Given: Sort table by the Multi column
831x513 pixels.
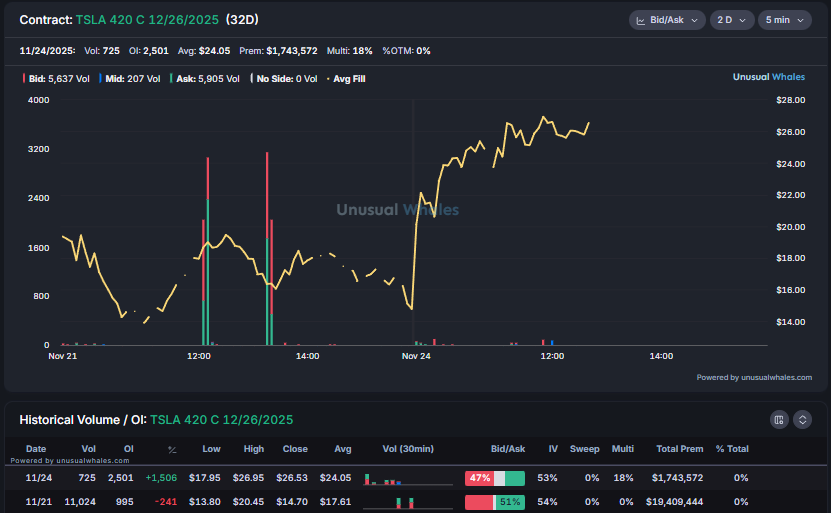Looking at the screenshot, I should (623, 449).
